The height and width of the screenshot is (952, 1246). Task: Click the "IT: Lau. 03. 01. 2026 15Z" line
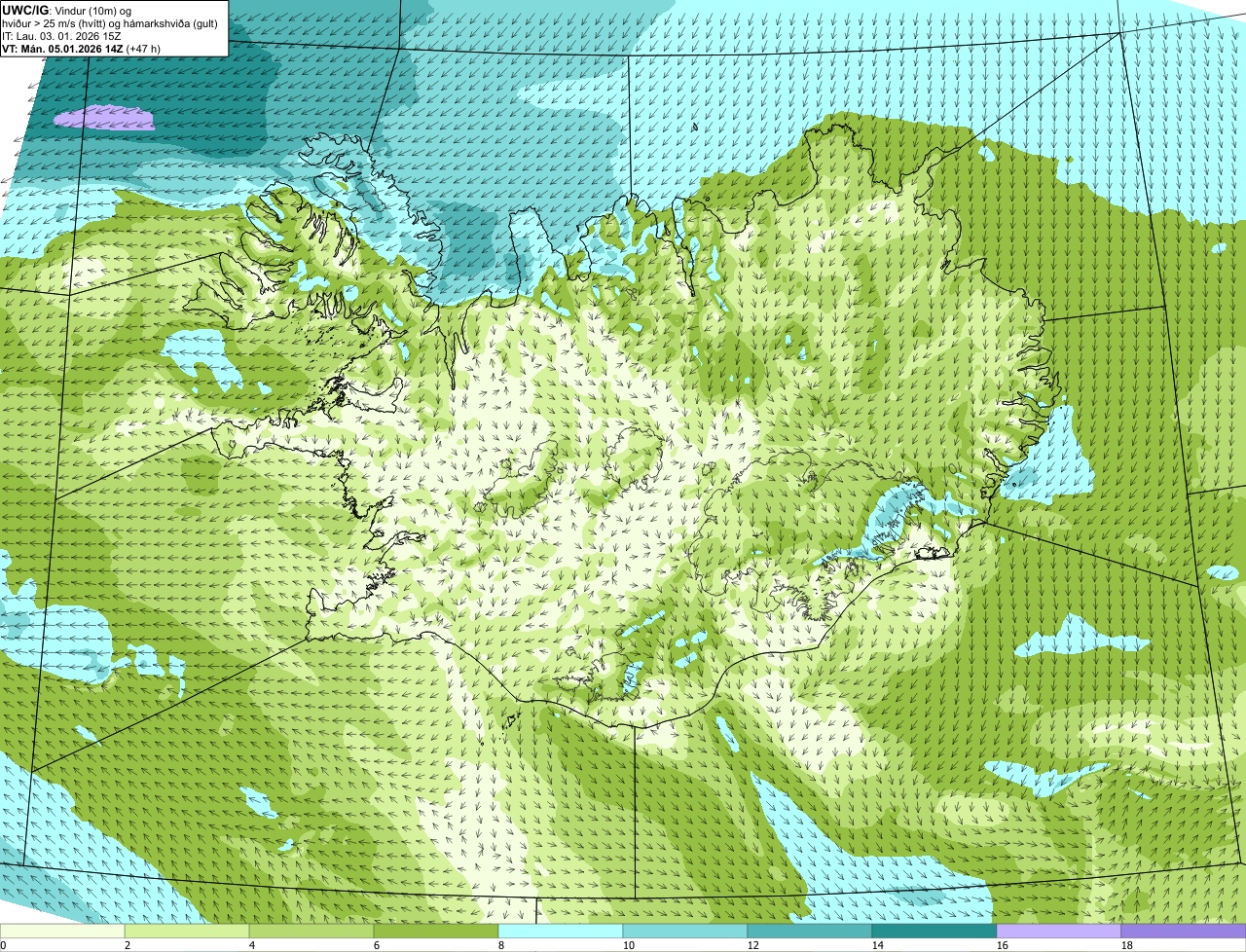click(62, 36)
